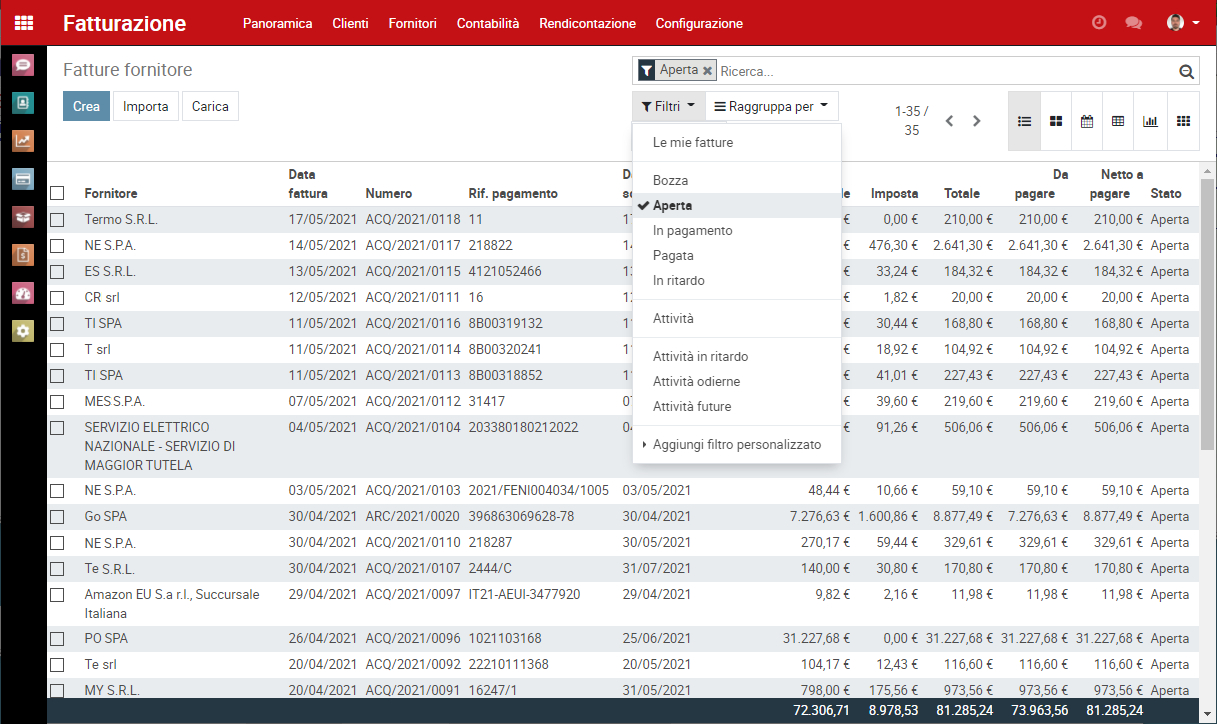This screenshot has height=724, width=1217.
Task: Open conversations via top bar chat icon
Action: point(1133,23)
